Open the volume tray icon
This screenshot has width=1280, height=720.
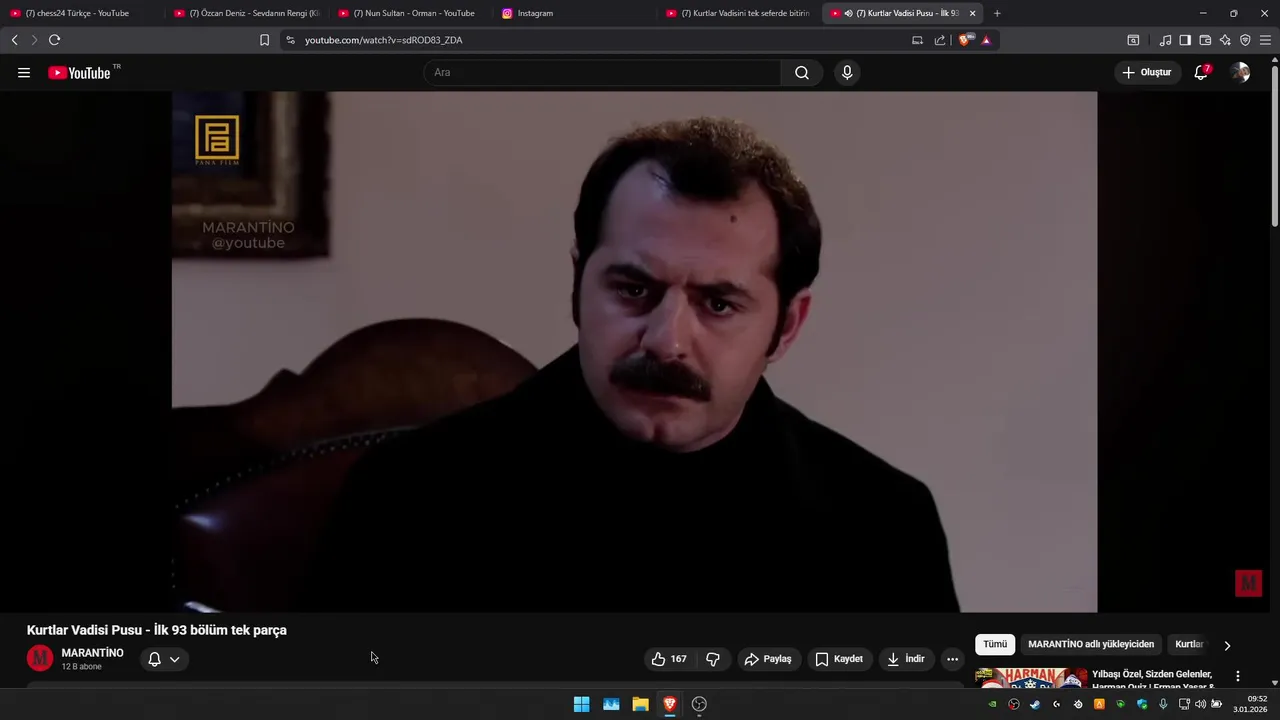[x=1200, y=704]
